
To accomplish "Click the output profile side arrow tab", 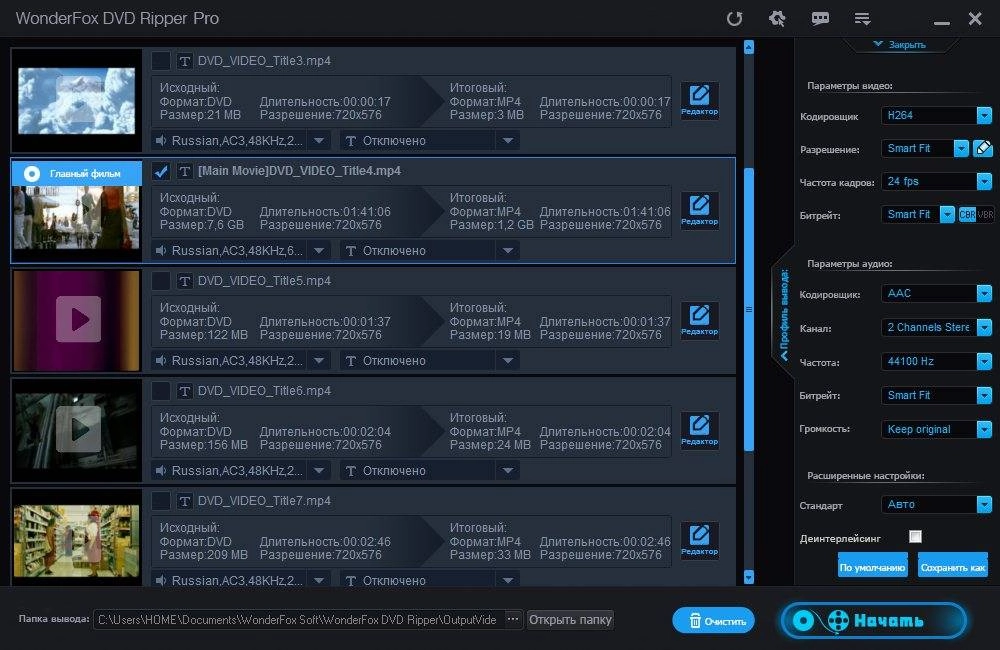I will (x=784, y=314).
